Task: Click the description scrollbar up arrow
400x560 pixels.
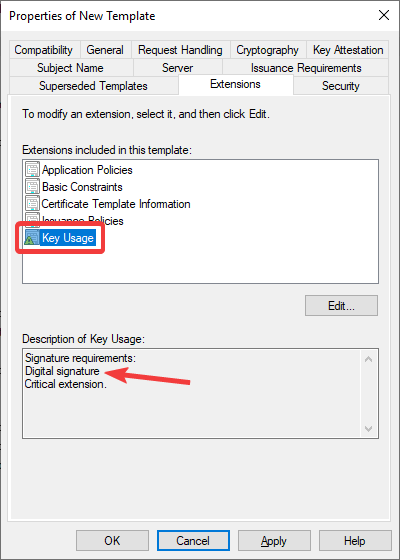Action: tap(369, 359)
